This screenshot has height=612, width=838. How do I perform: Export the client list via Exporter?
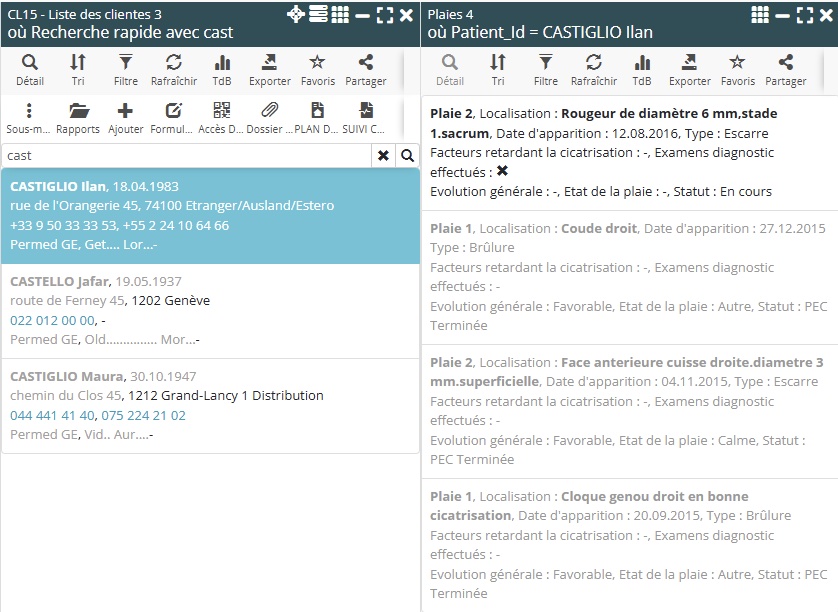(269, 69)
